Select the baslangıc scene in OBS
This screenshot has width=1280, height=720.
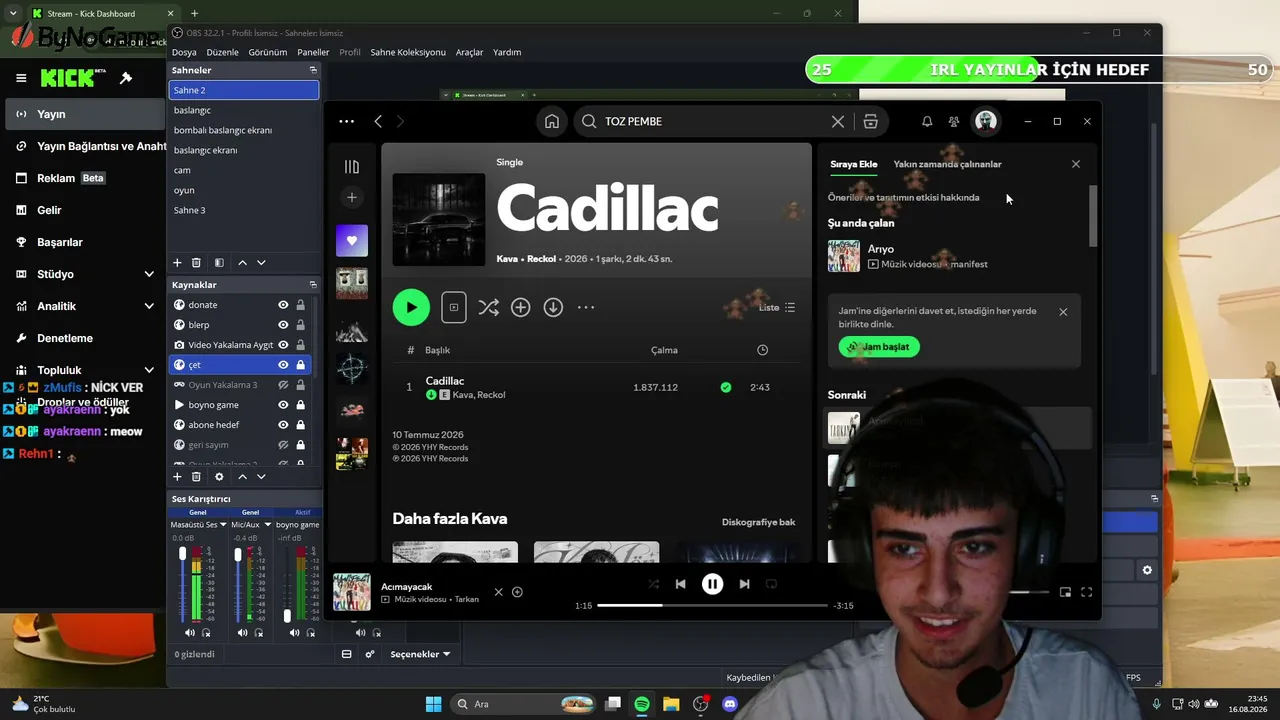pos(244,110)
